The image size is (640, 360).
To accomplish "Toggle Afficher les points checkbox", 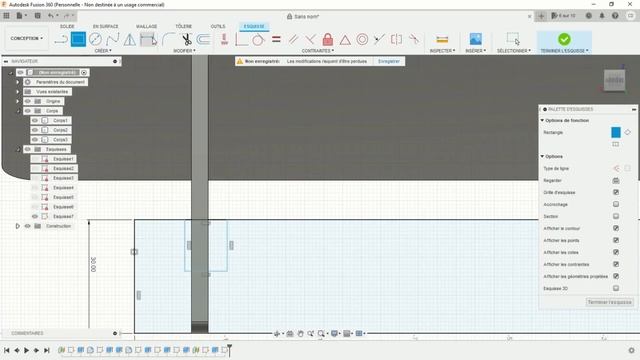I will coord(616,240).
